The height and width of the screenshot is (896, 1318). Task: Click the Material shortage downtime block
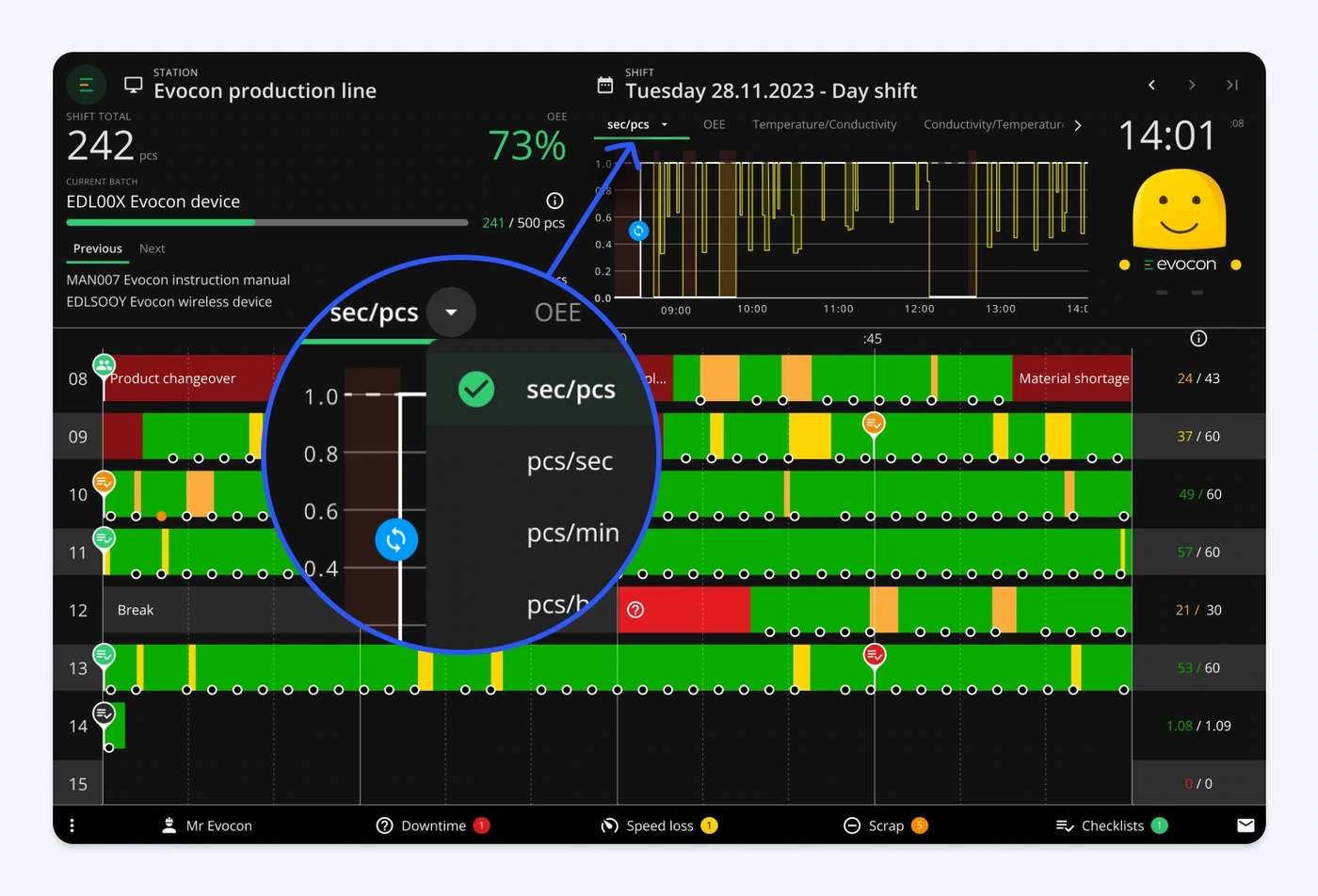pyautogui.click(x=1072, y=378)
